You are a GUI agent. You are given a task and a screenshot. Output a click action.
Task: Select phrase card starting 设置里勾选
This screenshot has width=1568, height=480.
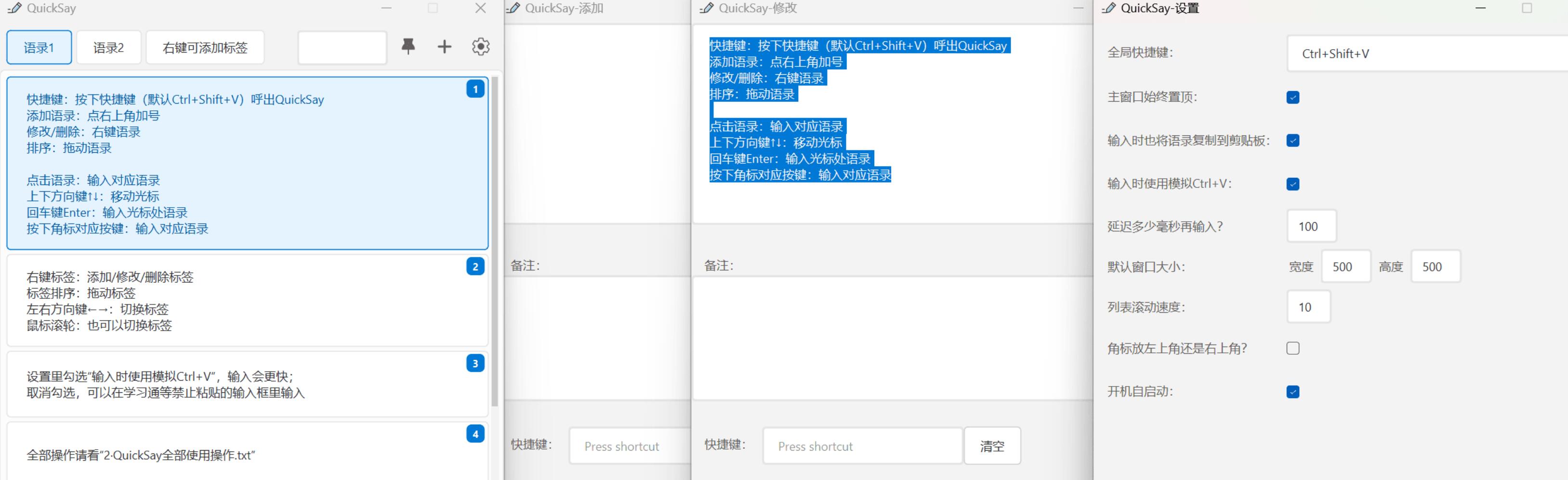(x=247, y=385)
